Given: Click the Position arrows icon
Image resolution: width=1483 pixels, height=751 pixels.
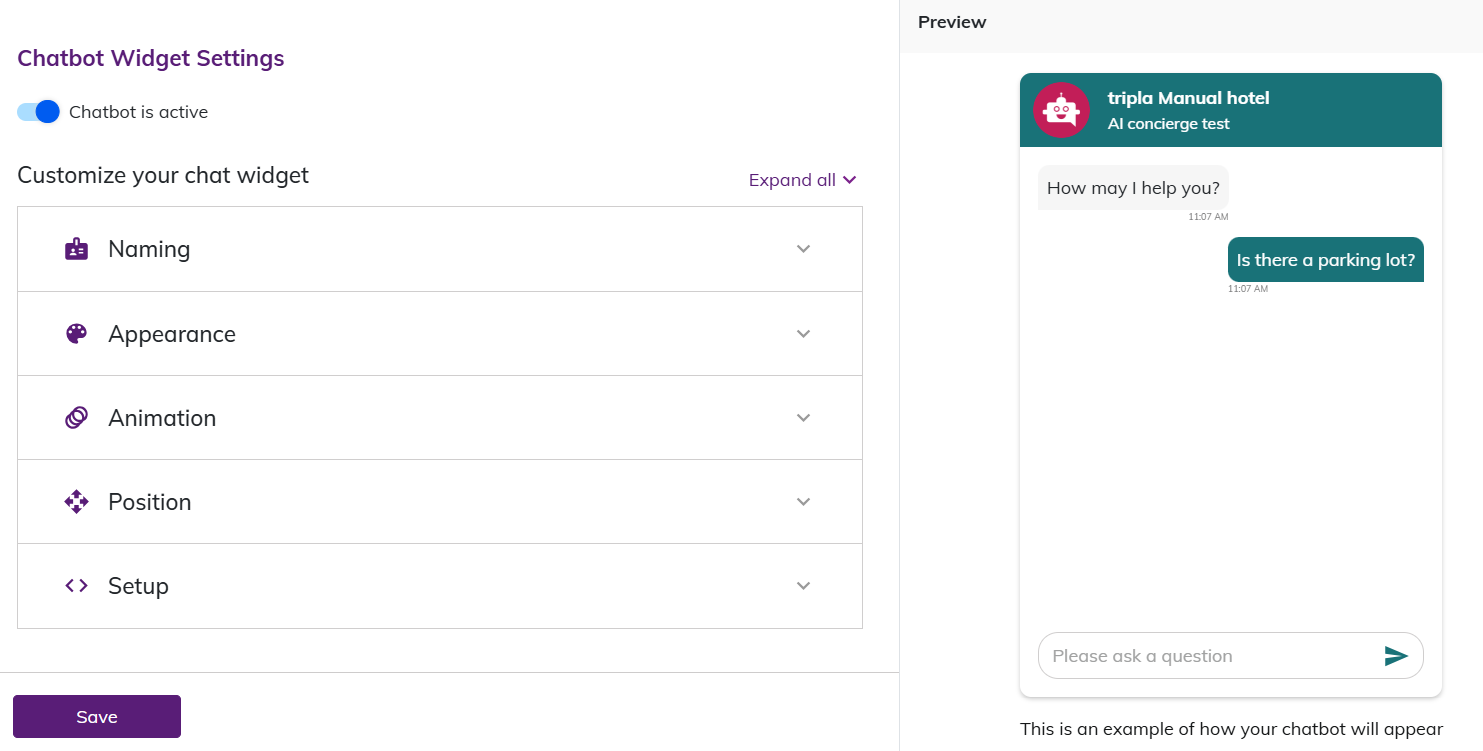Looking at the screenshot, I should pyautogui.click(x=76, y=502).
